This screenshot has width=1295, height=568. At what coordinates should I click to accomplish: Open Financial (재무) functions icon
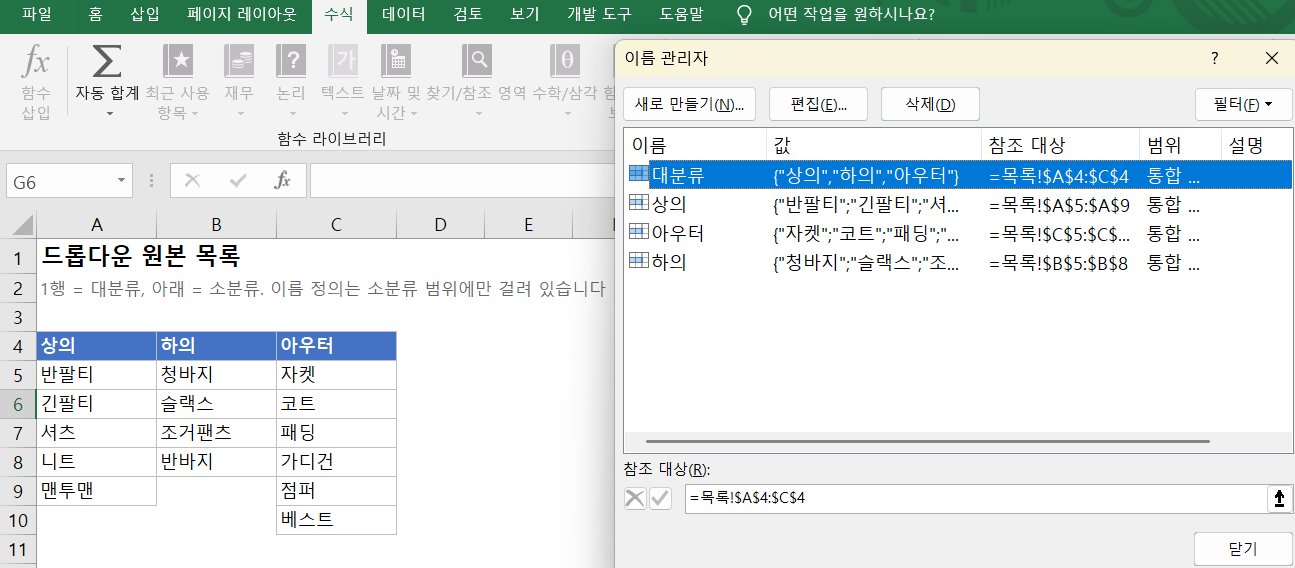click(x=239, y=62)
